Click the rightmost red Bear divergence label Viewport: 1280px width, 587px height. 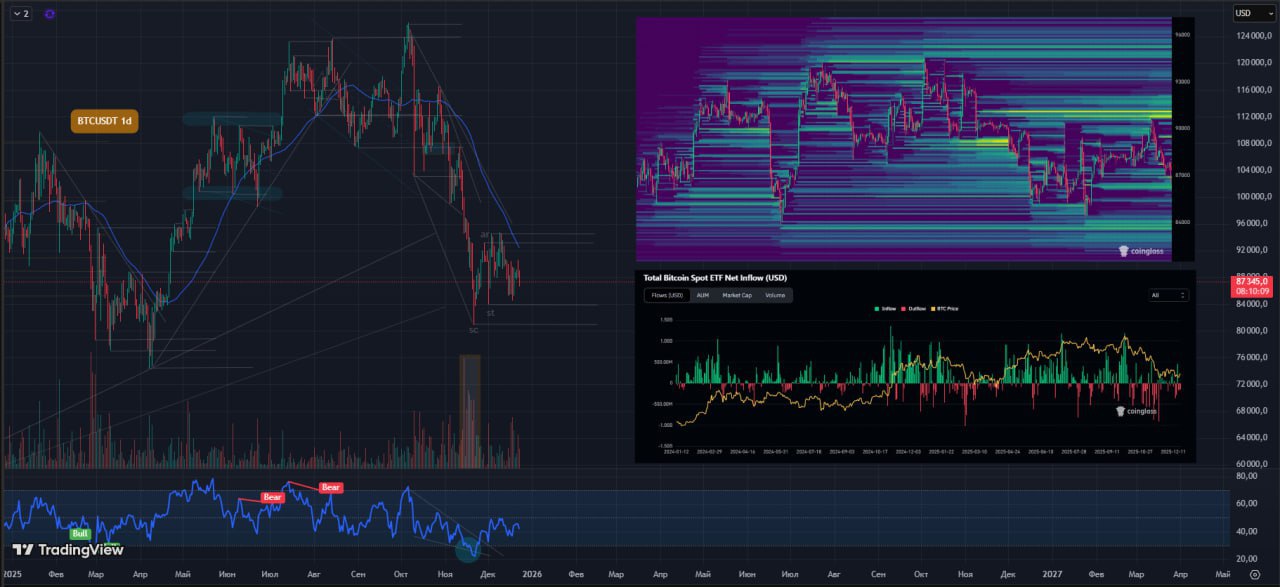330,487
